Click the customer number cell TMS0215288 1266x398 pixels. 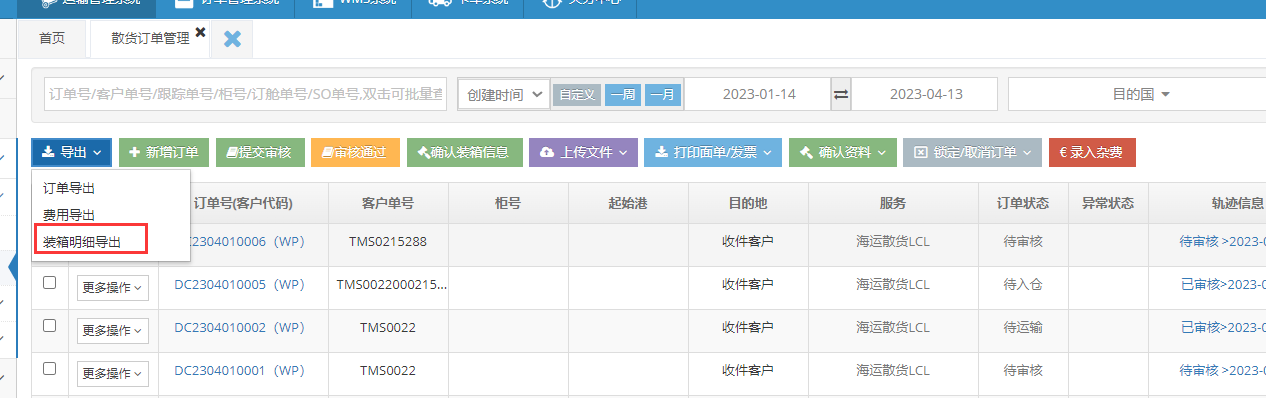tap(388, 241)
